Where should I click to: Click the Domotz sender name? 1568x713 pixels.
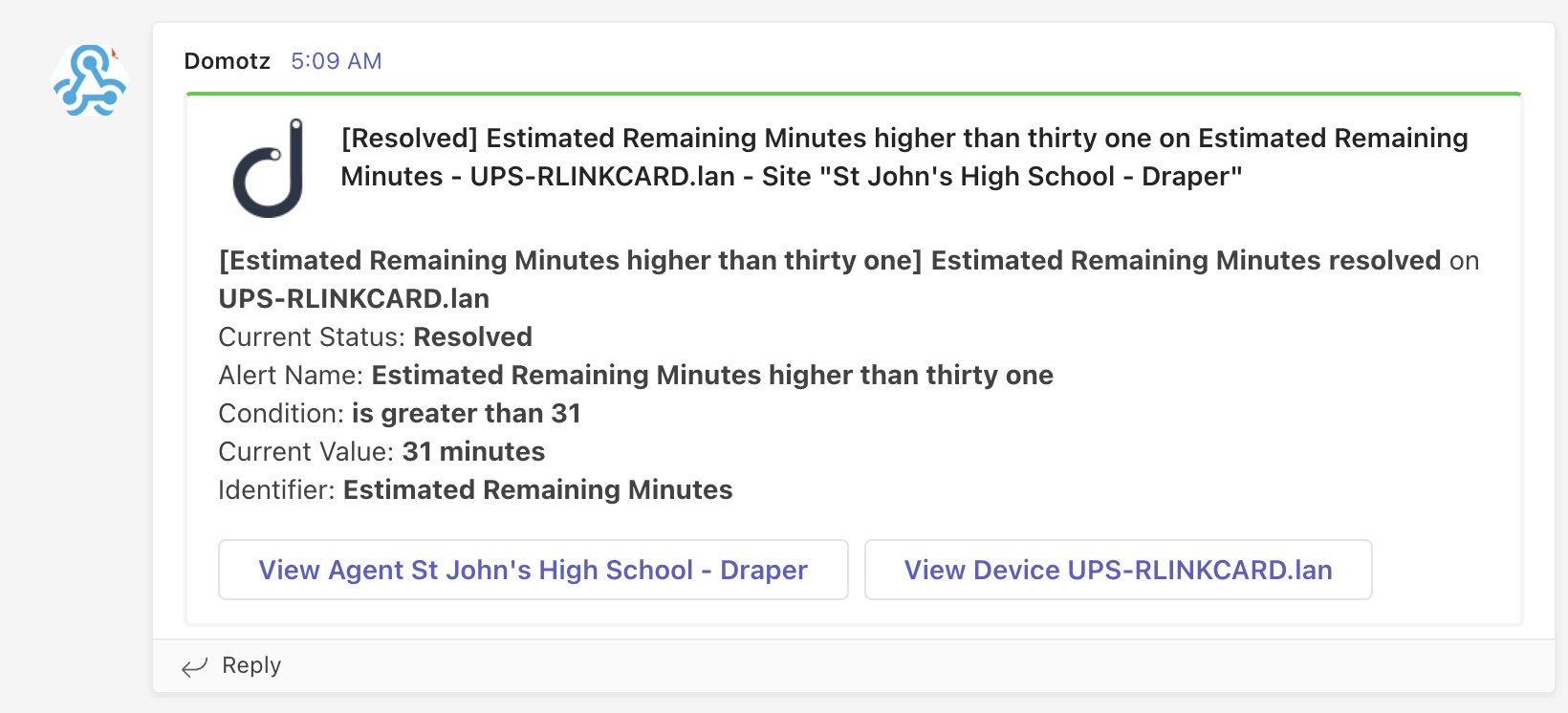[227, 60]
